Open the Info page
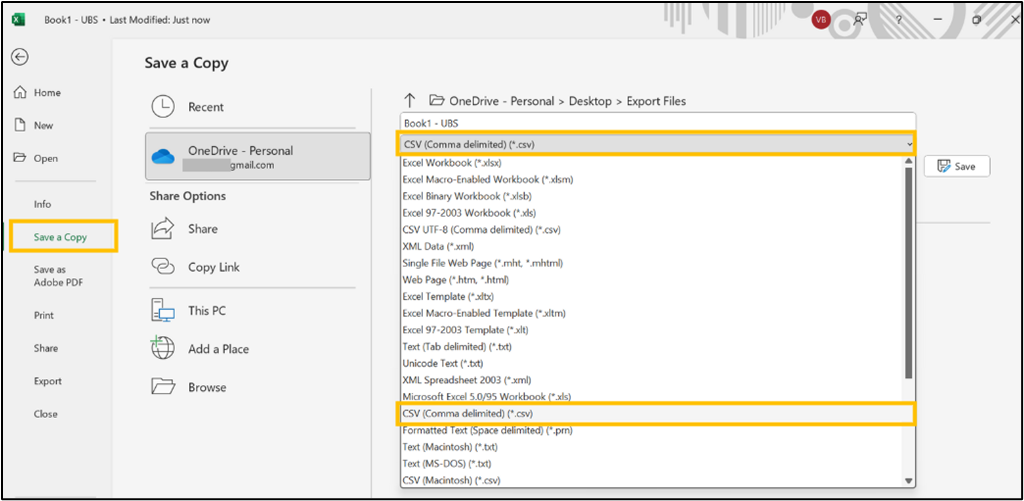The image size is (1024, 501). pos(42,204)
